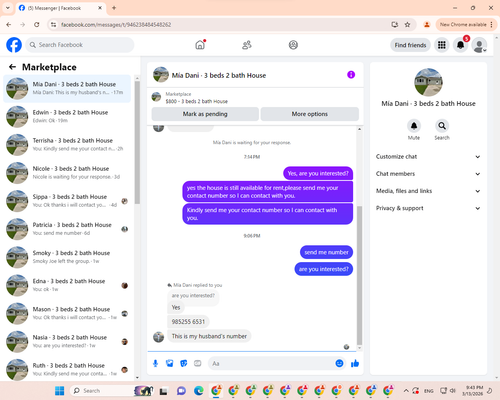Expand Media, files and links section
Viewport: 500px width, 400px height.
428,191
